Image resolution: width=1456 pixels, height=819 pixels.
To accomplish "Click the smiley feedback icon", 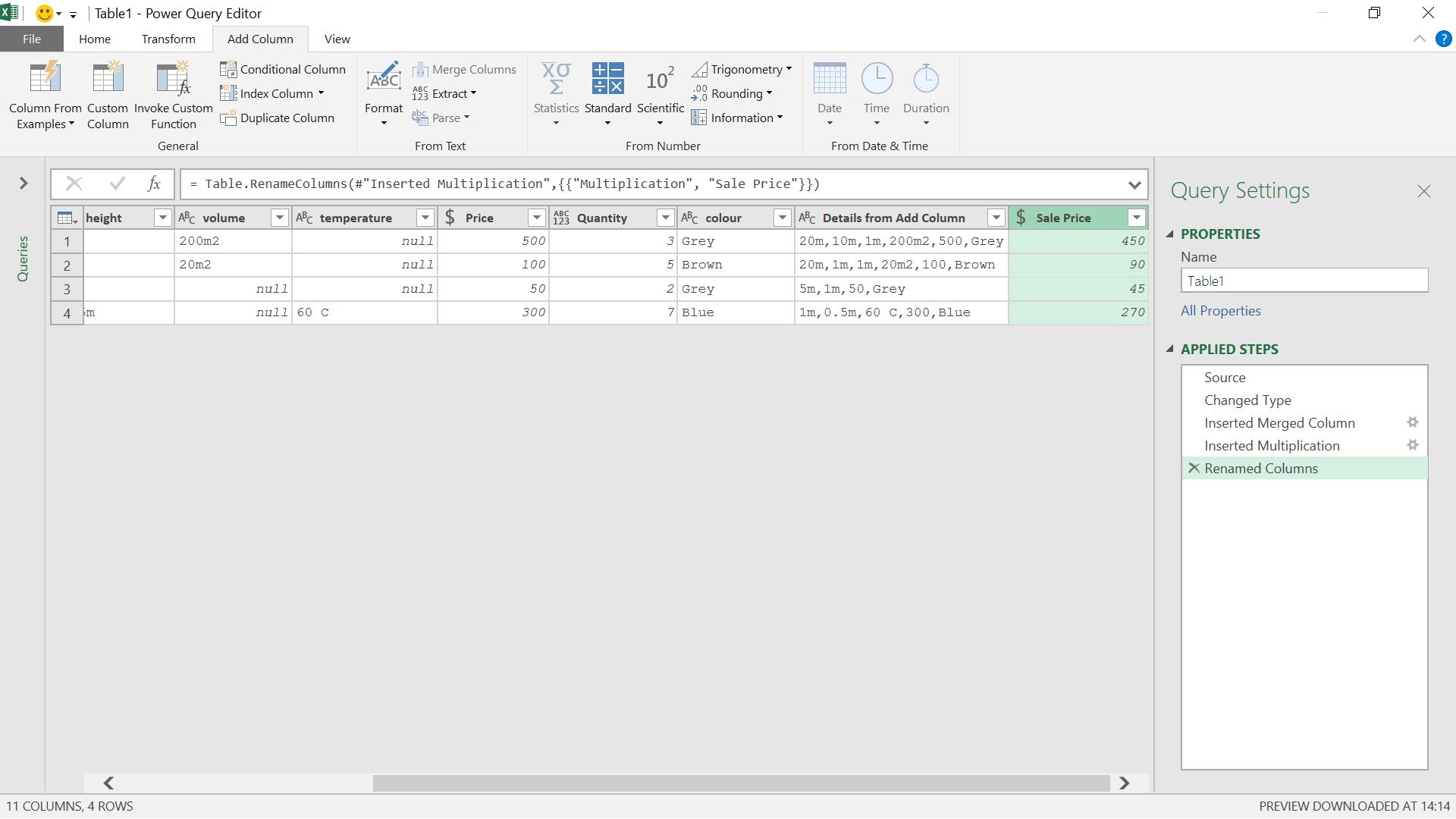I will point(45,13).
